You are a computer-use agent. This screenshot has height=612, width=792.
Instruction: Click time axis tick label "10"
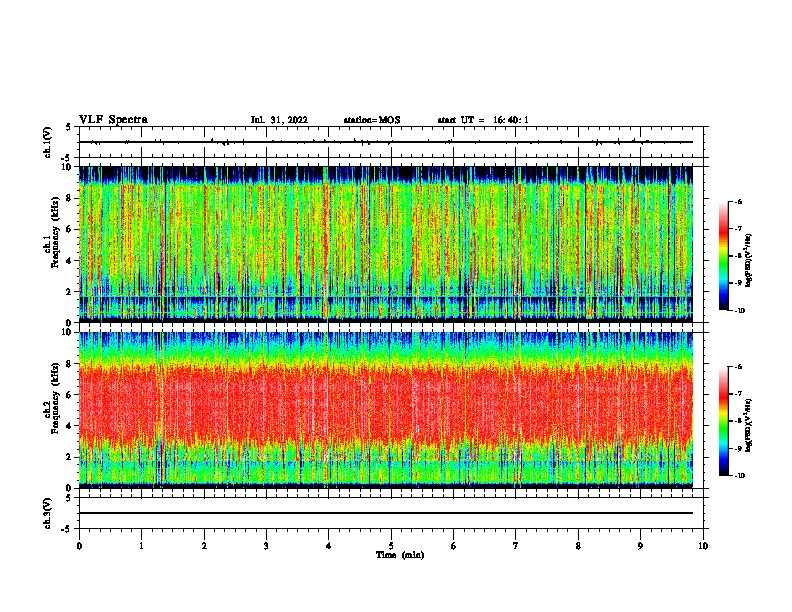coord(703,546)
